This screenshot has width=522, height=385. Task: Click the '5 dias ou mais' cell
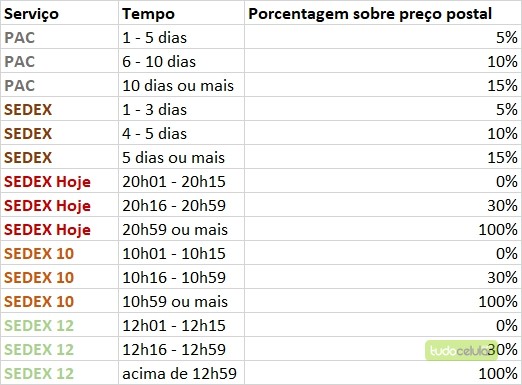(x=181, y=157)
